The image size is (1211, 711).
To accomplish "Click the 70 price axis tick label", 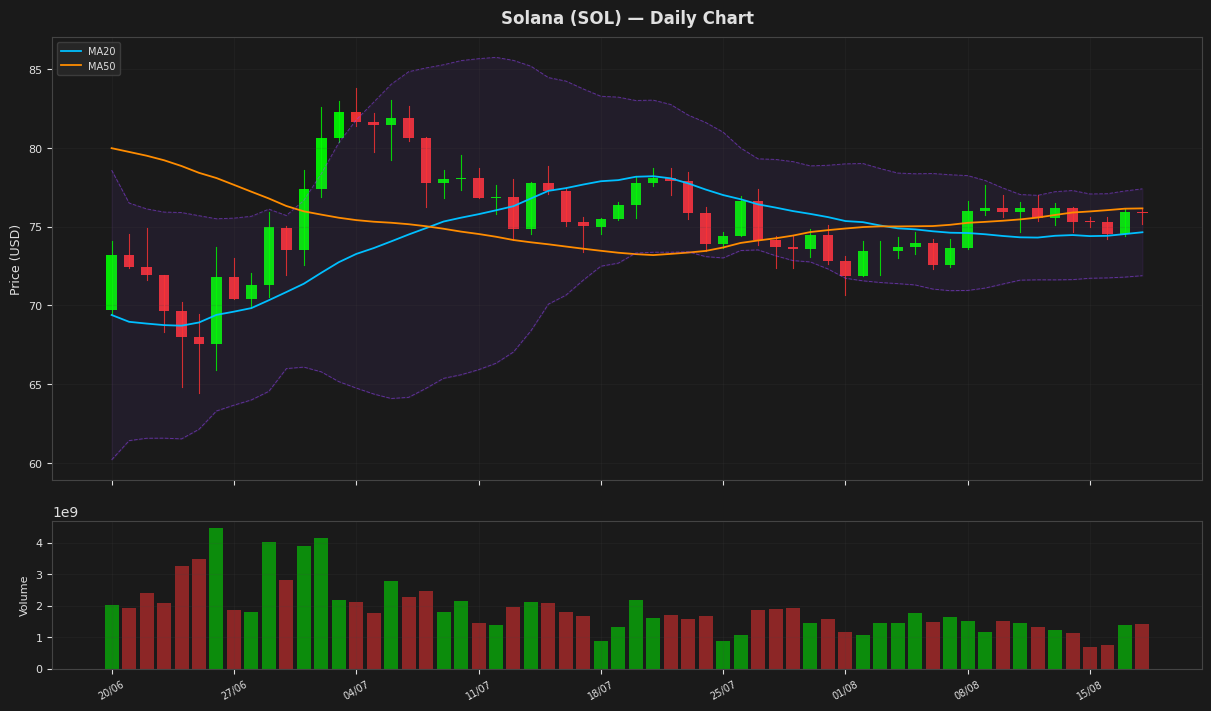I will point(35,306).
